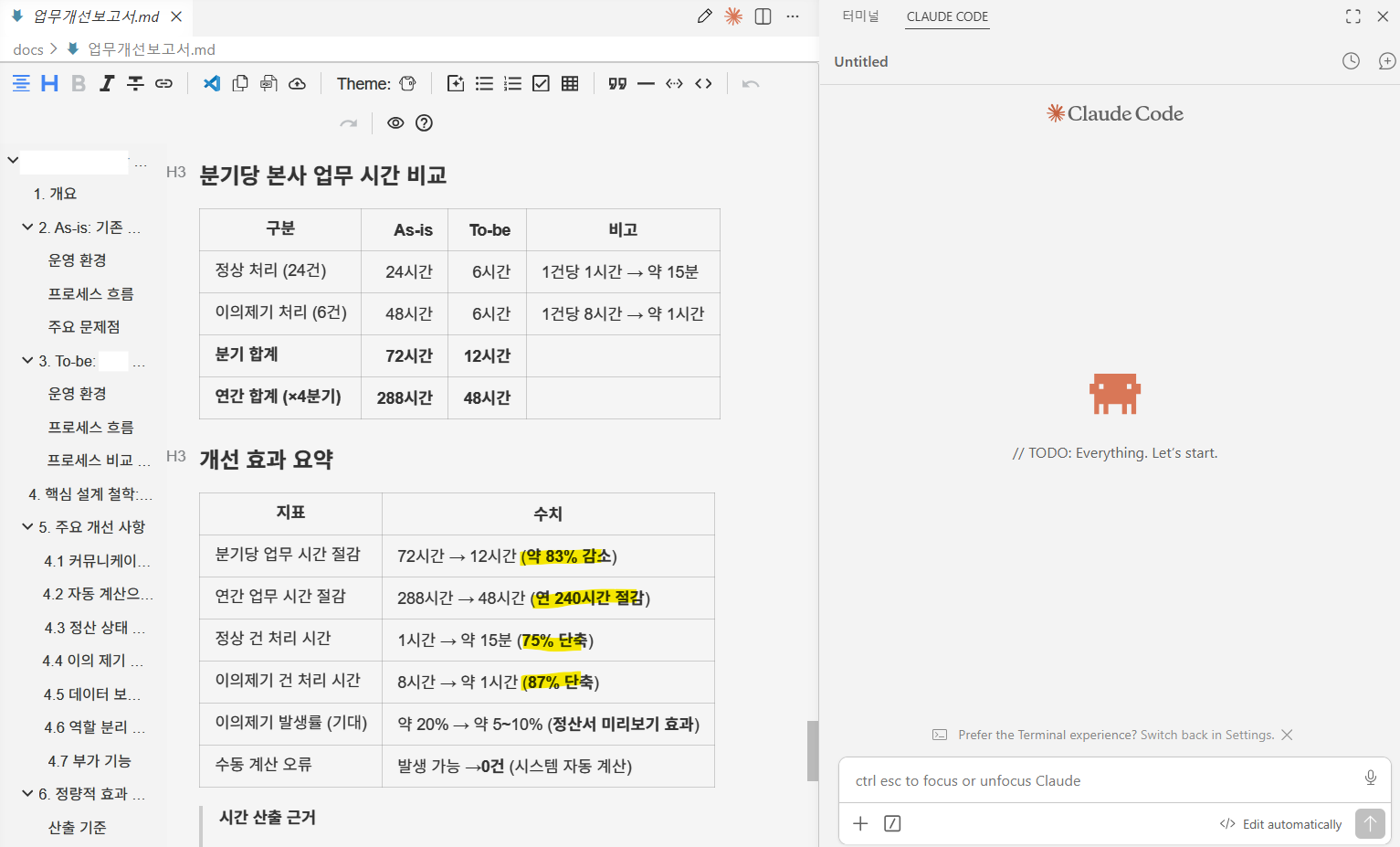Insert a blockquote with the quote icon
This screenshot has height=847, width=1400.
coord(617,84)
